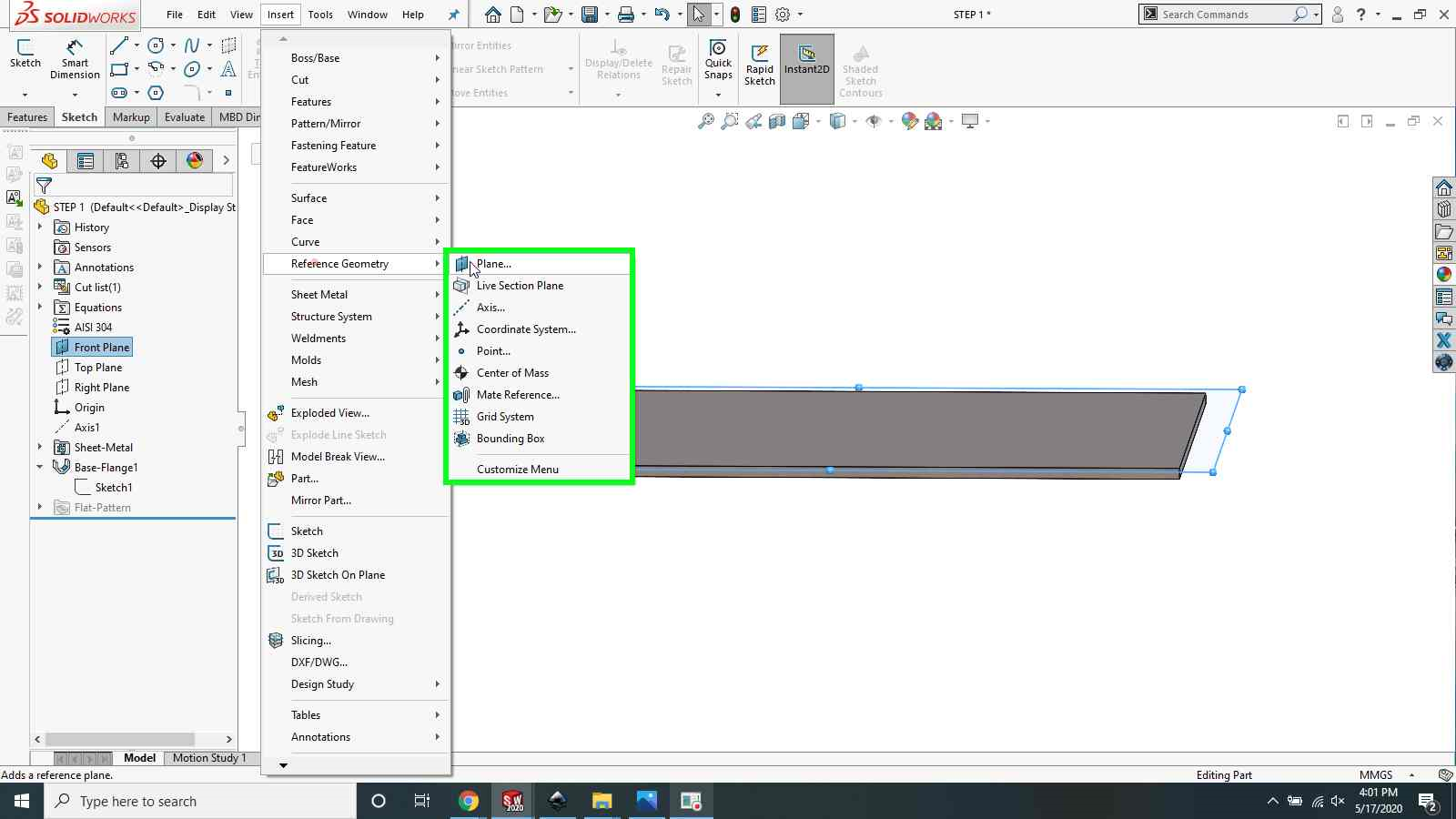Click Line sketch tool icon

(x=118, y=45)
